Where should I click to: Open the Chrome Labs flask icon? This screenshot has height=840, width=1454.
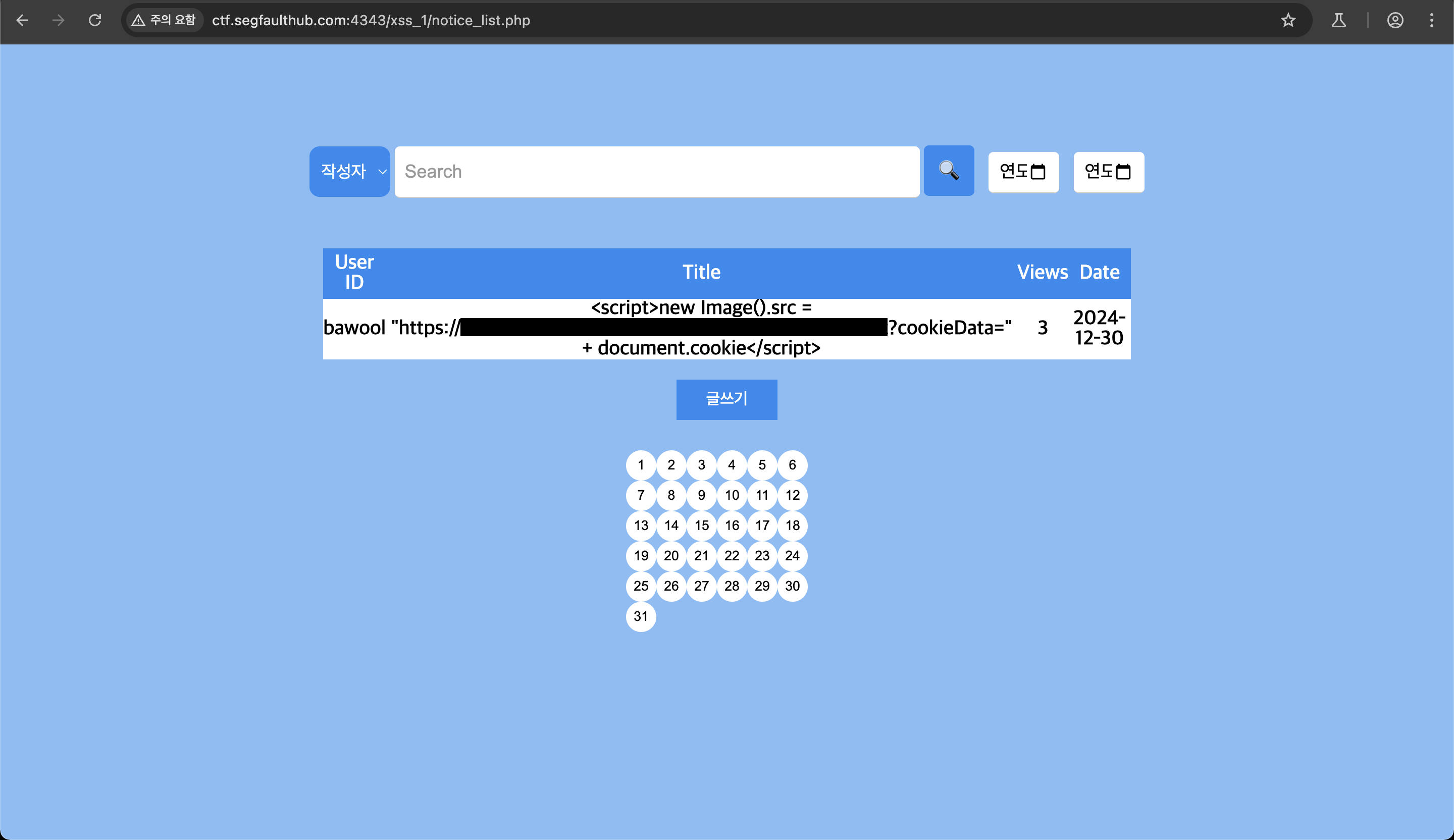(x=1338, y=21)
